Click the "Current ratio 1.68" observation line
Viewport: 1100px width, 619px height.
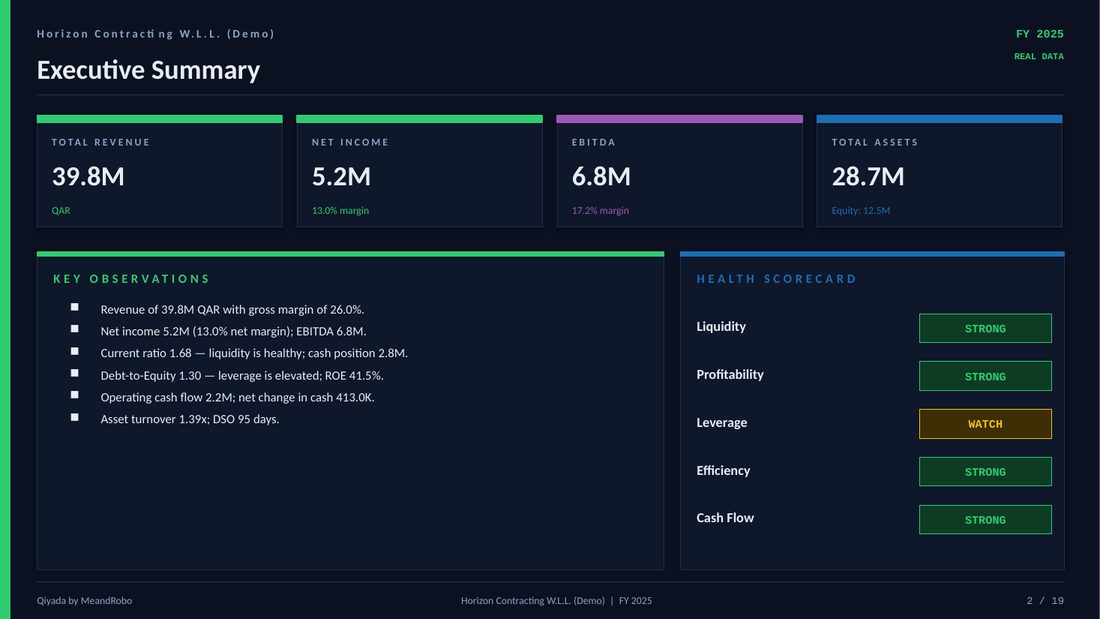click(254, 353)
